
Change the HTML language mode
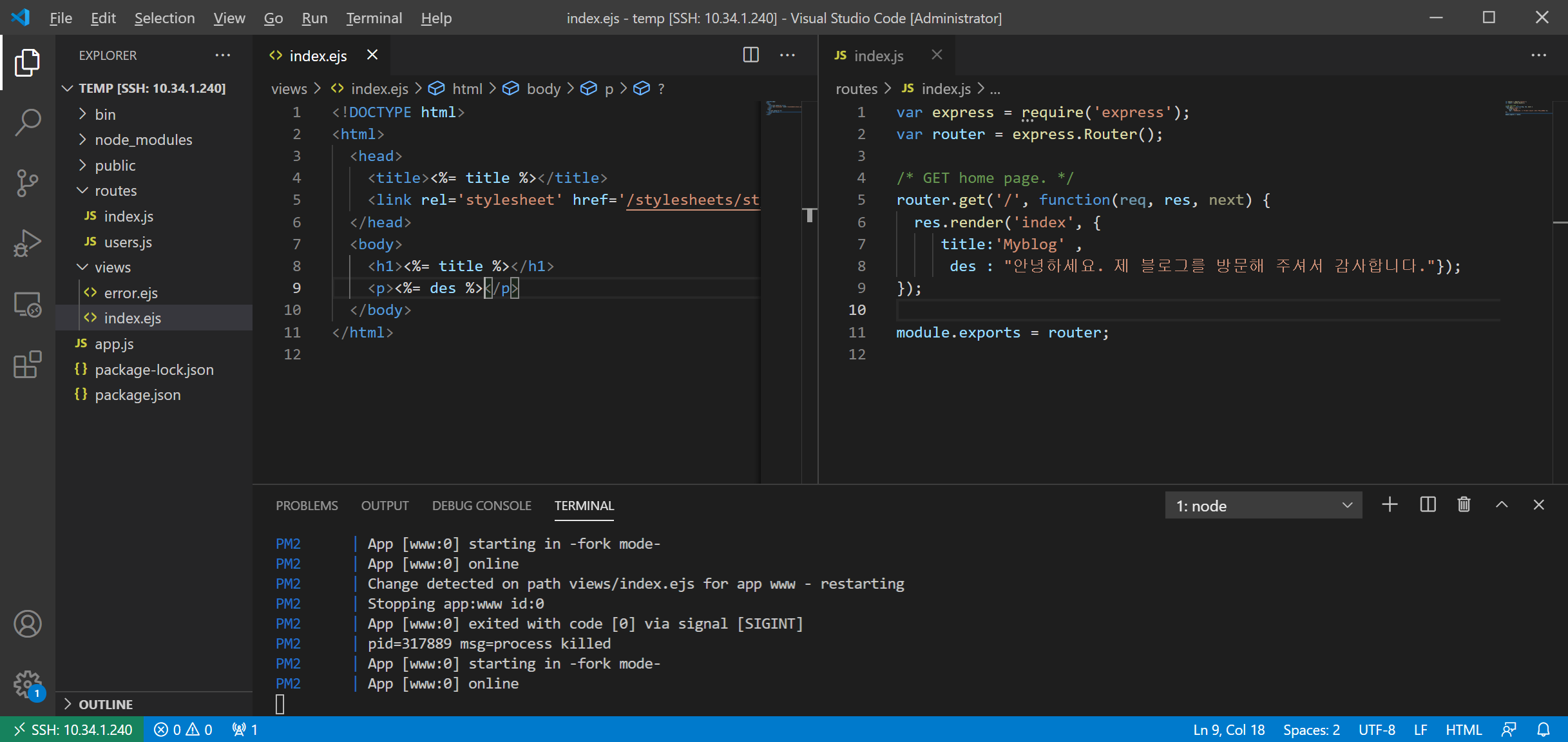(x=1464, y=730)
